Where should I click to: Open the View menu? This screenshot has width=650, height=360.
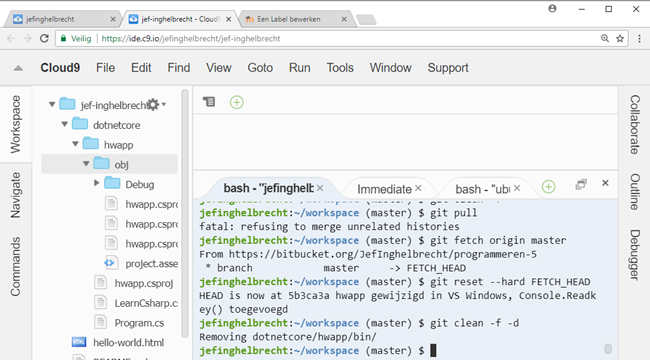tap(218, 68)
